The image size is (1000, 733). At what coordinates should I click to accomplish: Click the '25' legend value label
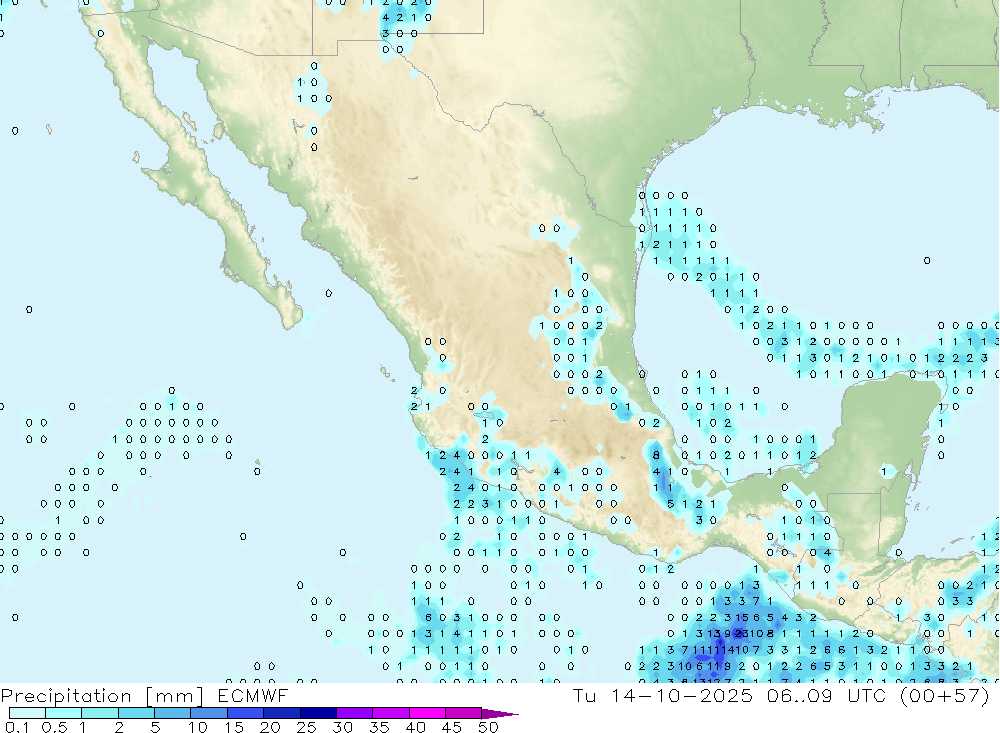pyautogui.click(x=306, y=727)
